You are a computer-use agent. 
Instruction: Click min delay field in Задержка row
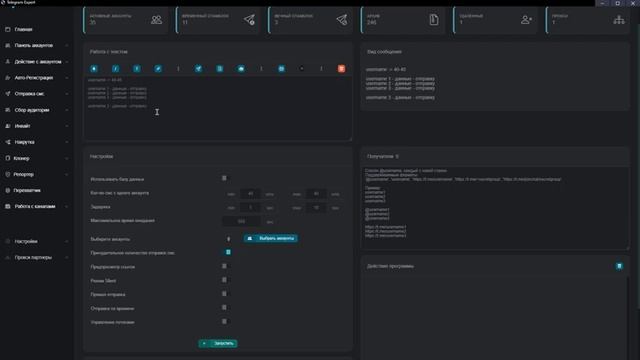[x=250, y=208]
